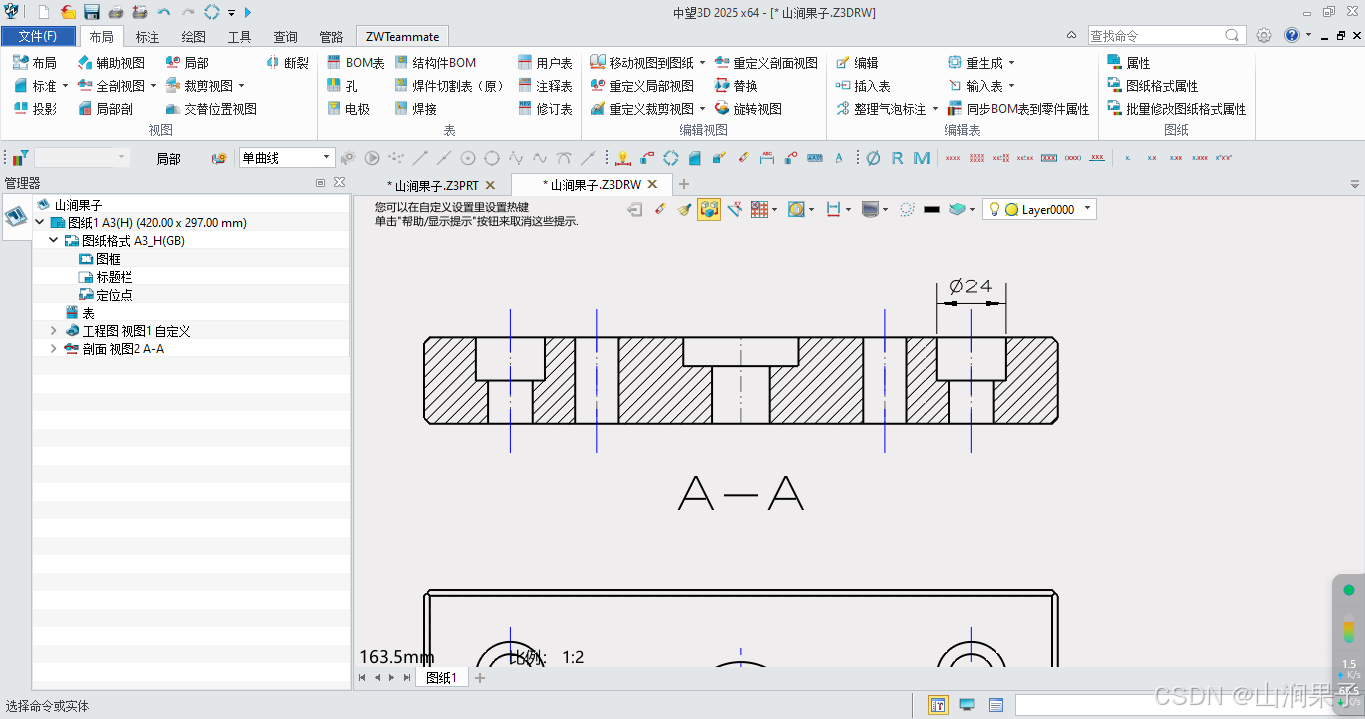Open the 重生成 dropdown arrow
Screen dimensions: 1365x719
[1011, 62]
